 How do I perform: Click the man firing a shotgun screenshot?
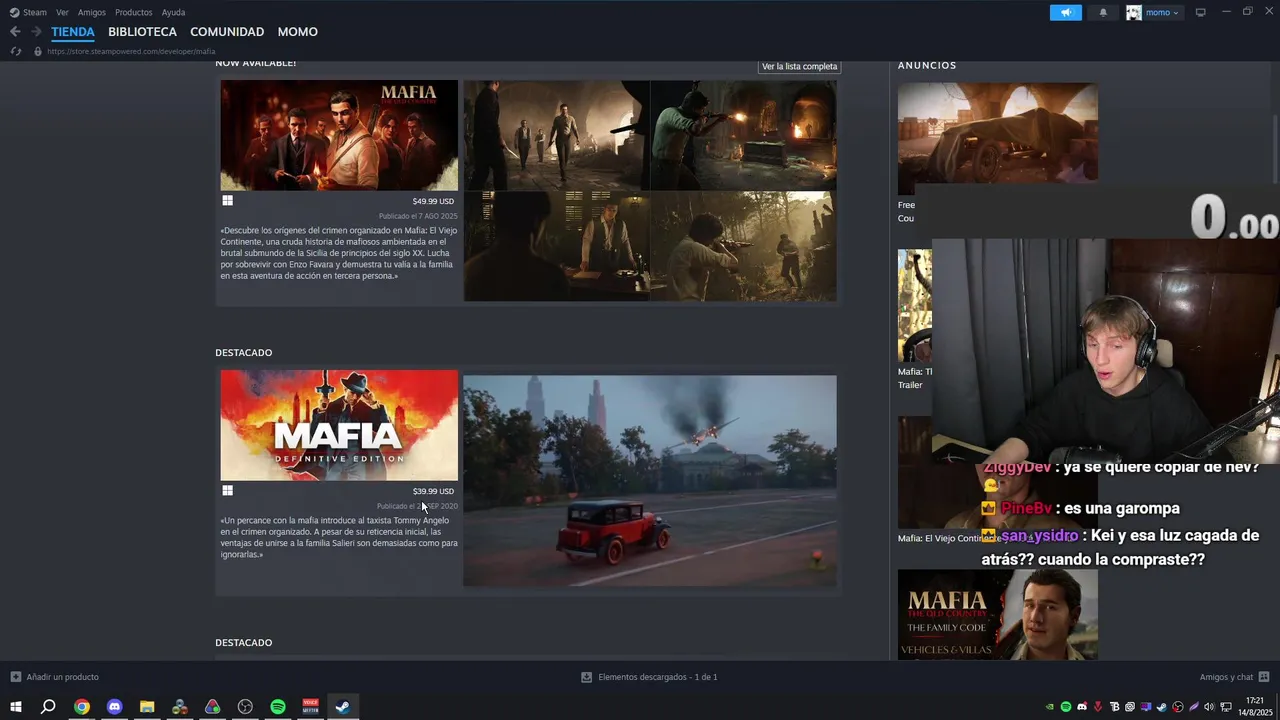(744, 135)
